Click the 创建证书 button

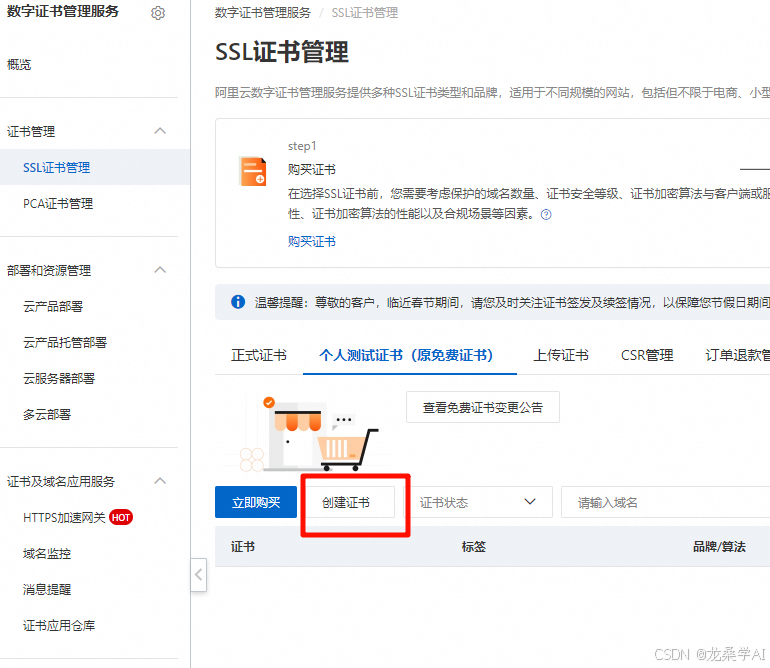pyautogui.click(x=346, y=502)
